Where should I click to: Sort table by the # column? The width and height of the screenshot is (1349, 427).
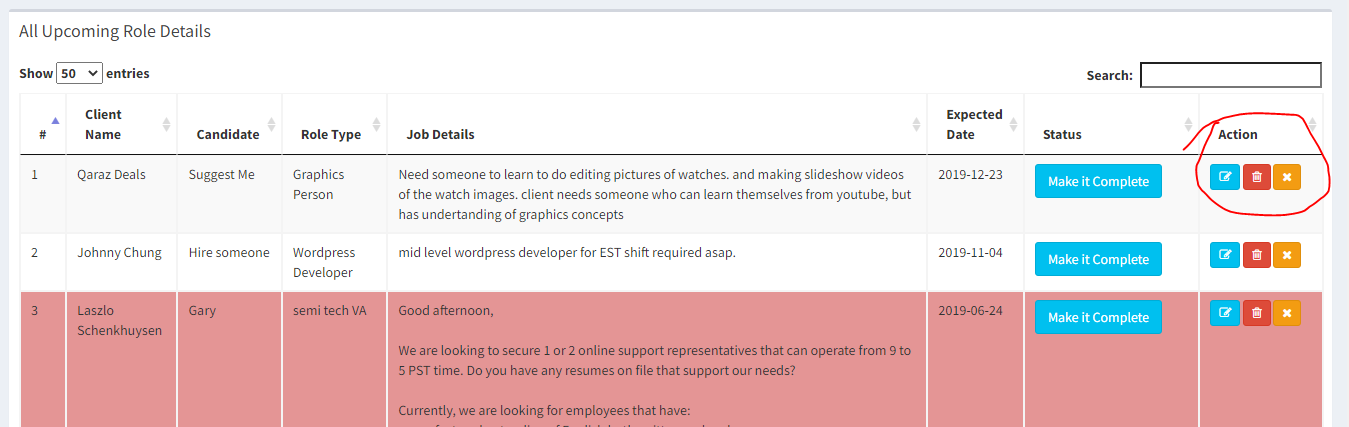tap(43, 126)
